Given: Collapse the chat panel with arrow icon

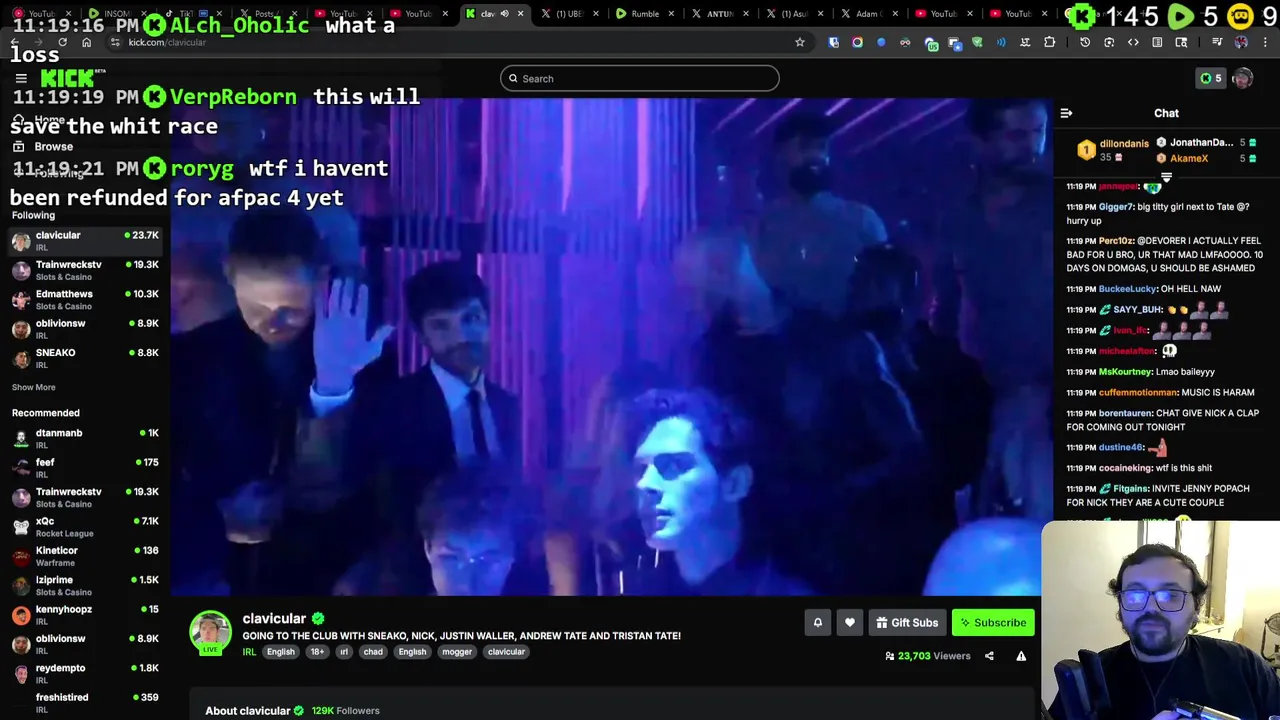Looking at the screenshot, I should coord(1066,113).
